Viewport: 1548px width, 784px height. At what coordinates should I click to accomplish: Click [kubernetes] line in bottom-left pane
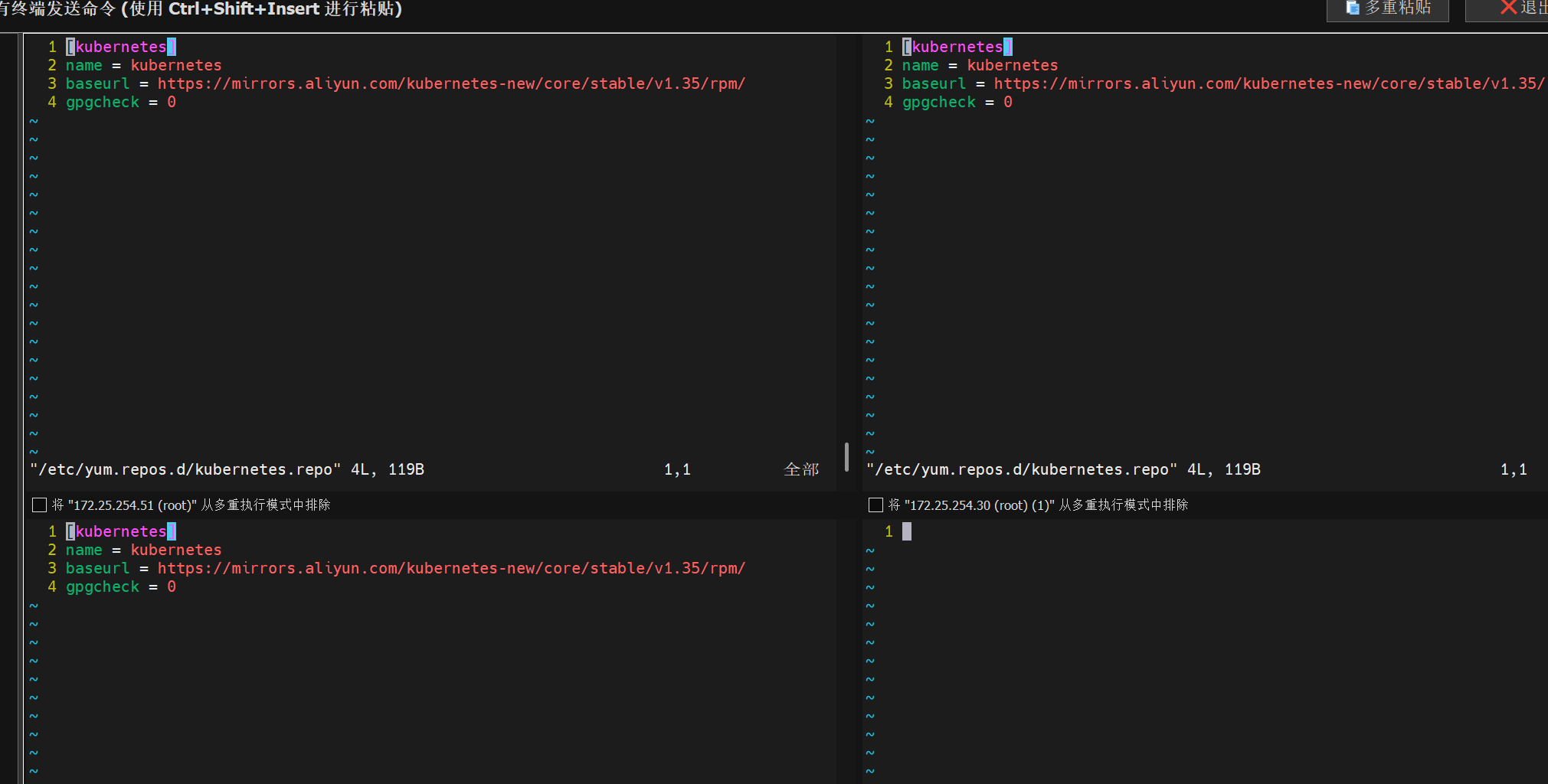pyautogui.click(x=121, y=531)
